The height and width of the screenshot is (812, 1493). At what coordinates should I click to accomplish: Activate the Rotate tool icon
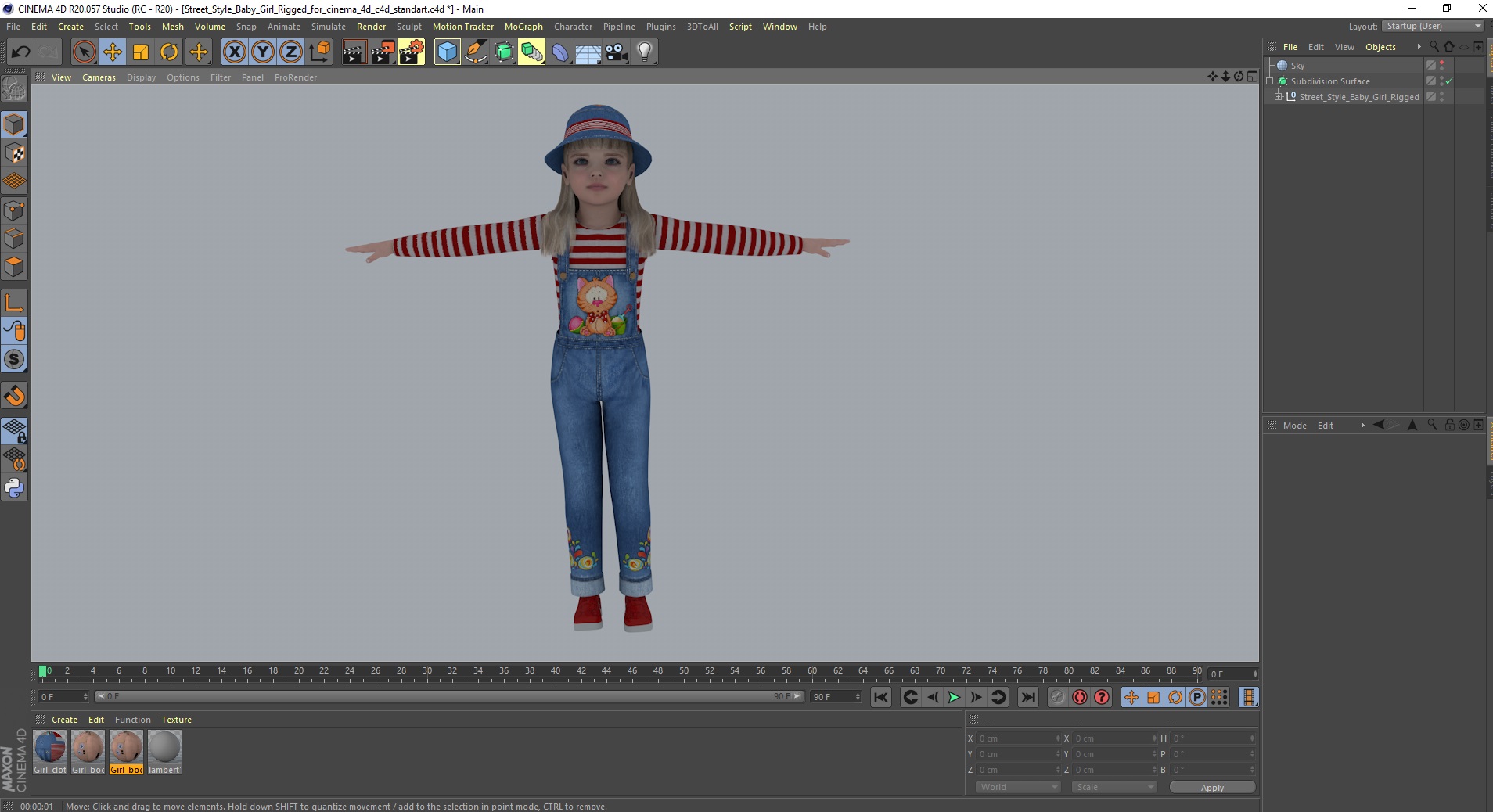pos(169,52)
